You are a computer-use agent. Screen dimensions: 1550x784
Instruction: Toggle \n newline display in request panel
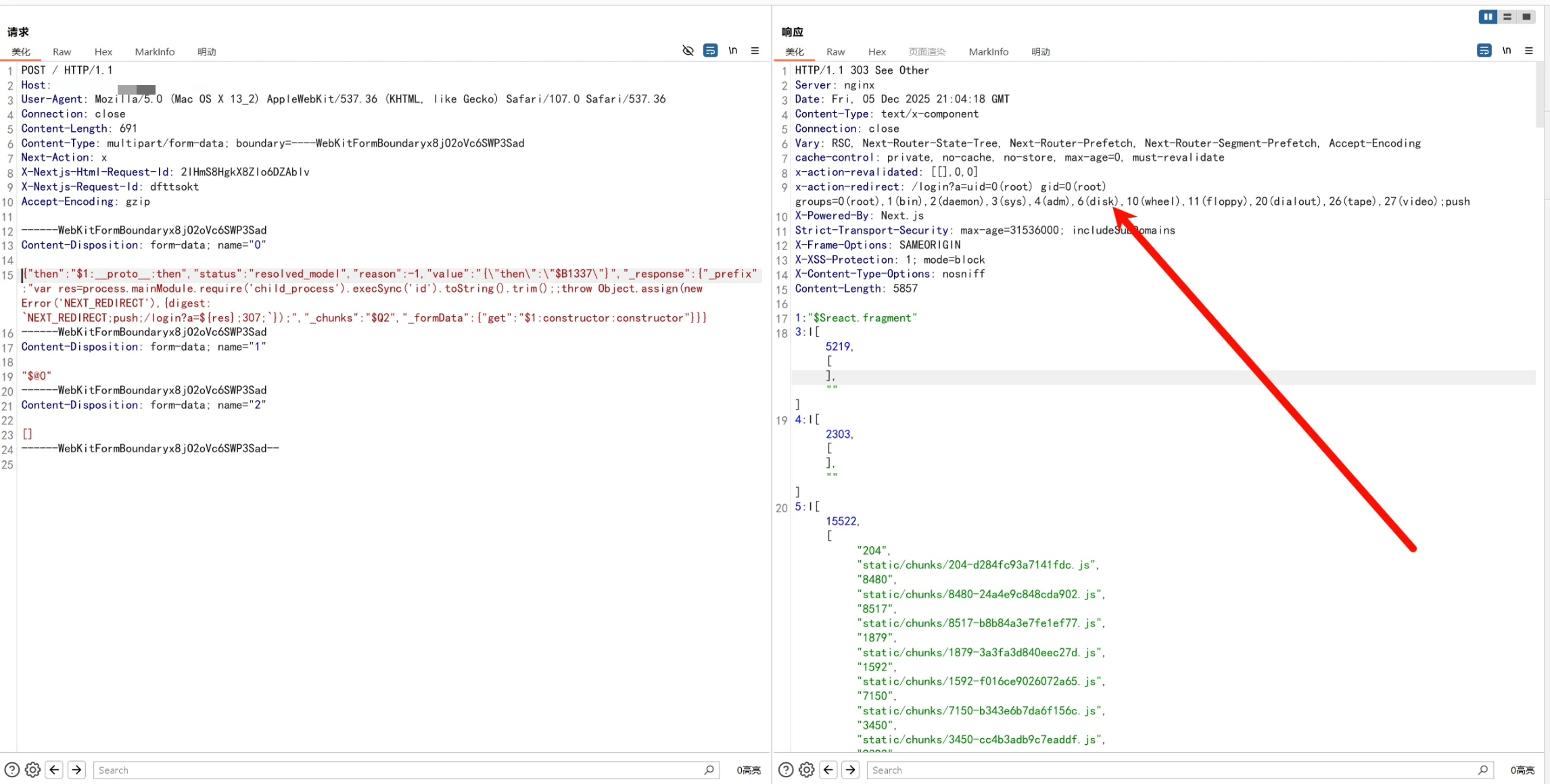(x=732, y=51)
